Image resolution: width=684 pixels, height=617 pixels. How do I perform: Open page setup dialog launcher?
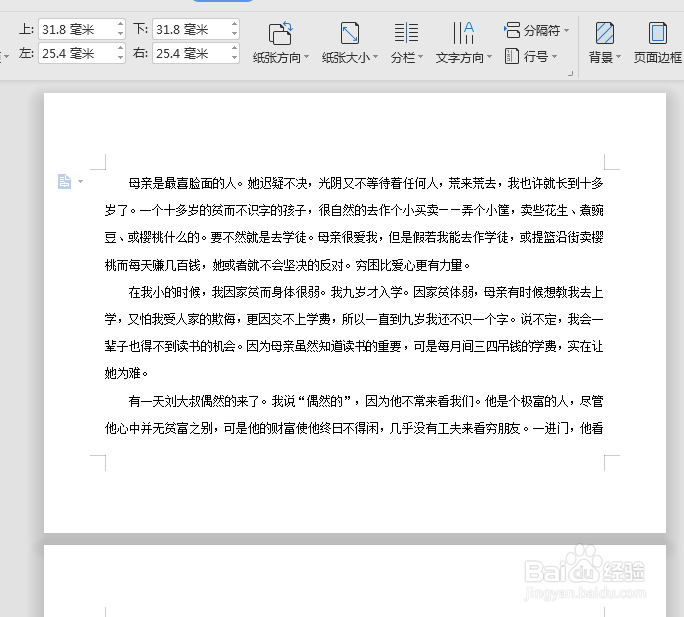click(570, 74)
